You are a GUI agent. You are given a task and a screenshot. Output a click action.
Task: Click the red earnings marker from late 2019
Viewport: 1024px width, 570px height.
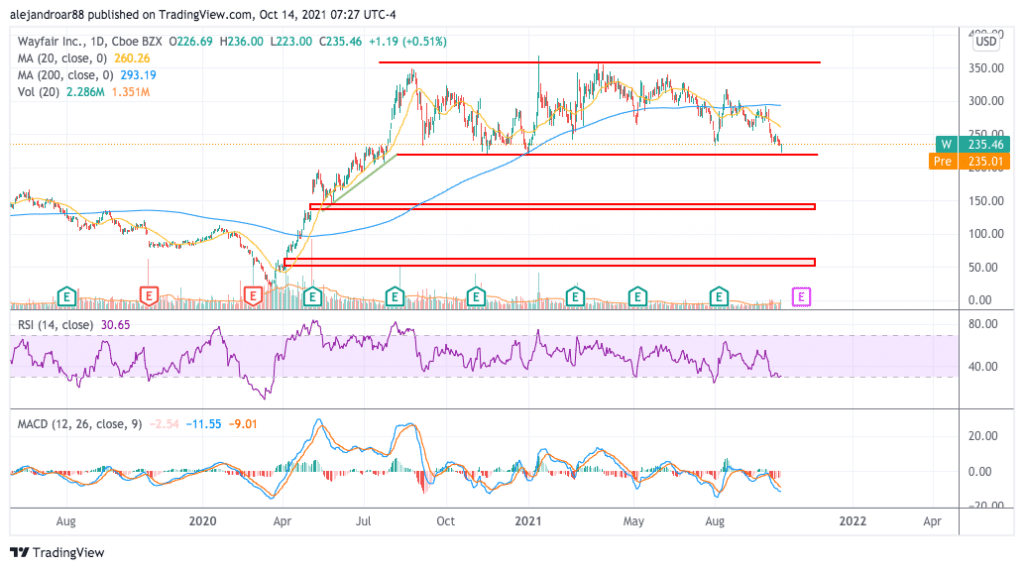pos(149,296)
